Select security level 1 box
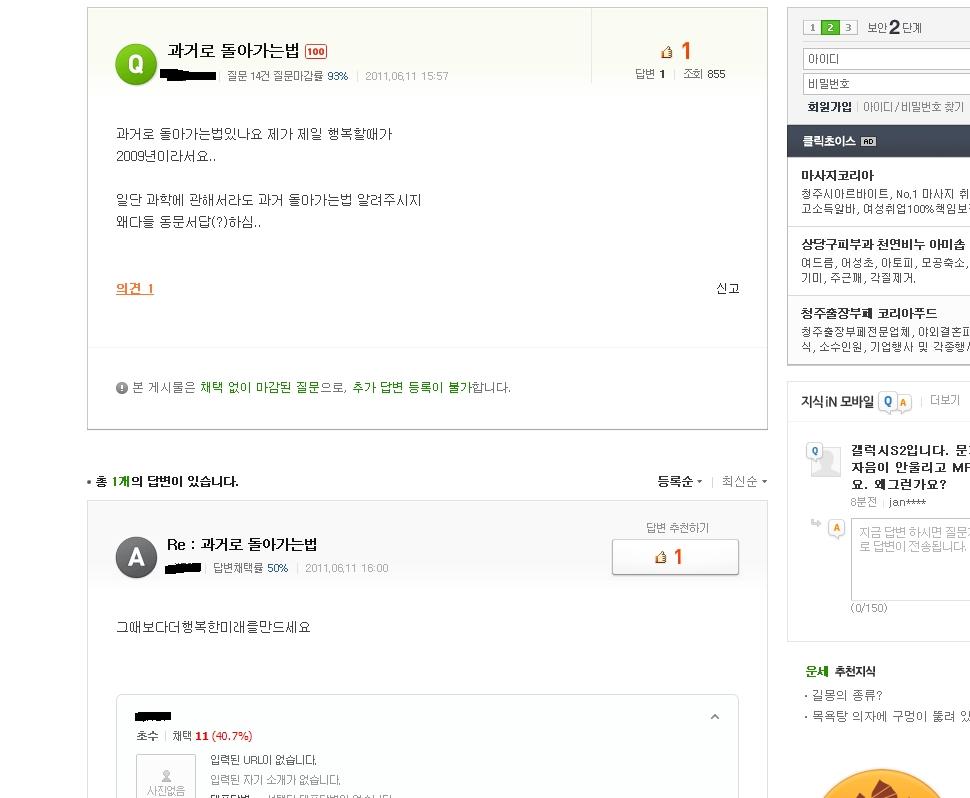Screen dimensions: 970x798 pyautogui.click(x=812, y=28)
